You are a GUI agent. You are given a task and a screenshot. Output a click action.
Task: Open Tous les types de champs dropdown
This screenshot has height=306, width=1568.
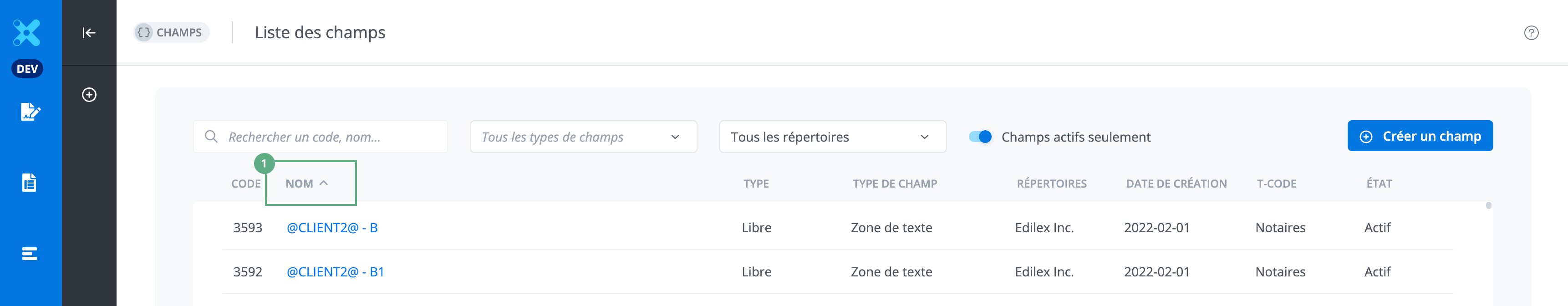(582, 137)
